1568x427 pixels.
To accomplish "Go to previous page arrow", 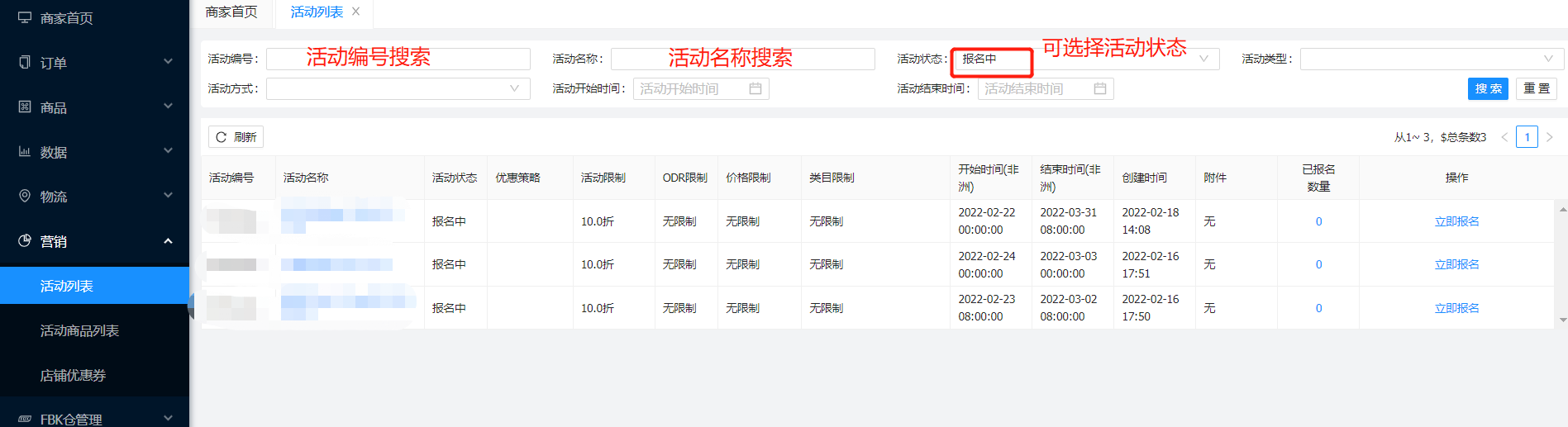I will 1504,137.
